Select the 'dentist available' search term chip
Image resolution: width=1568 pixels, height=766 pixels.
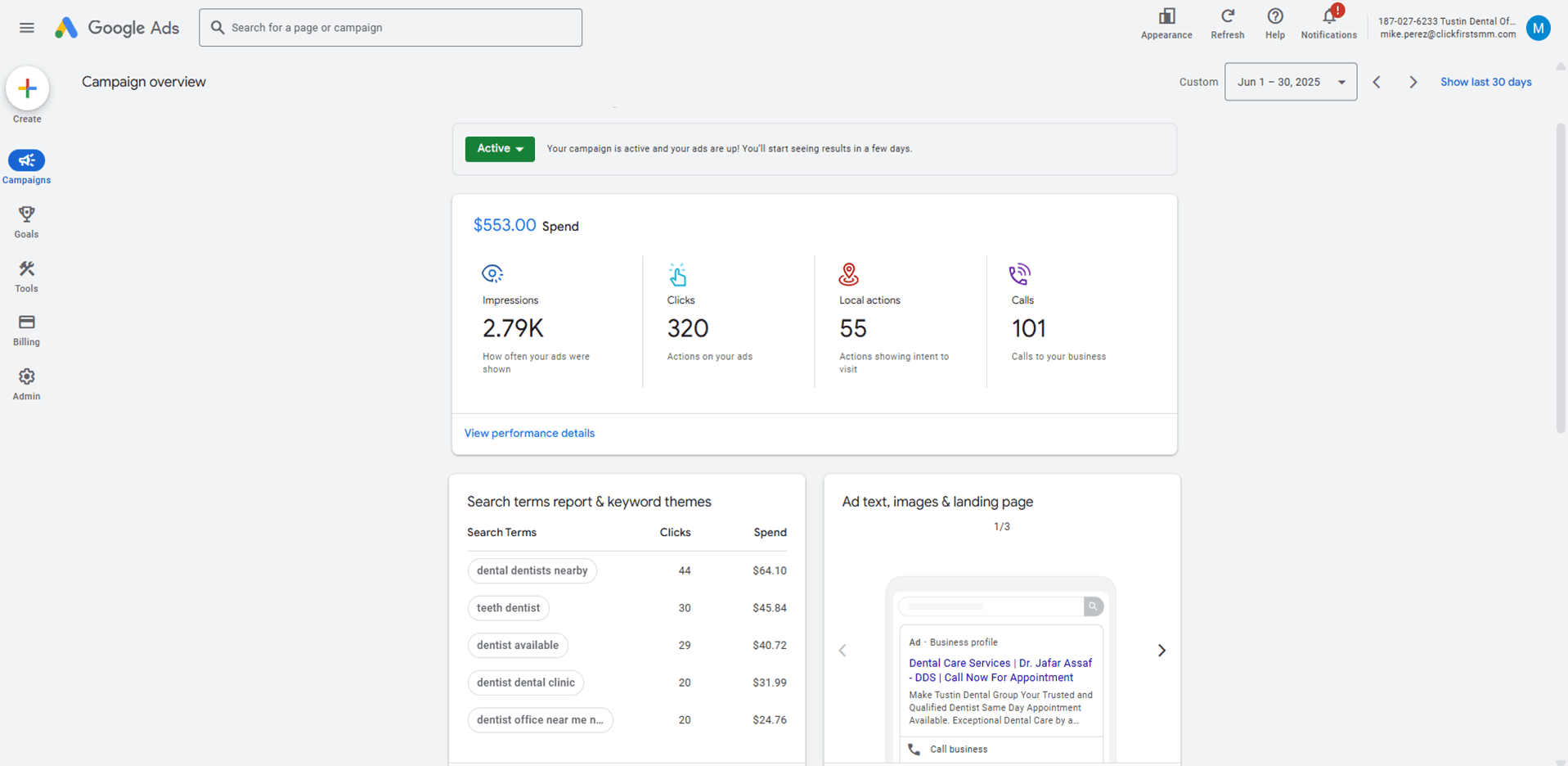pyautogui.click(x=518, y=645)
